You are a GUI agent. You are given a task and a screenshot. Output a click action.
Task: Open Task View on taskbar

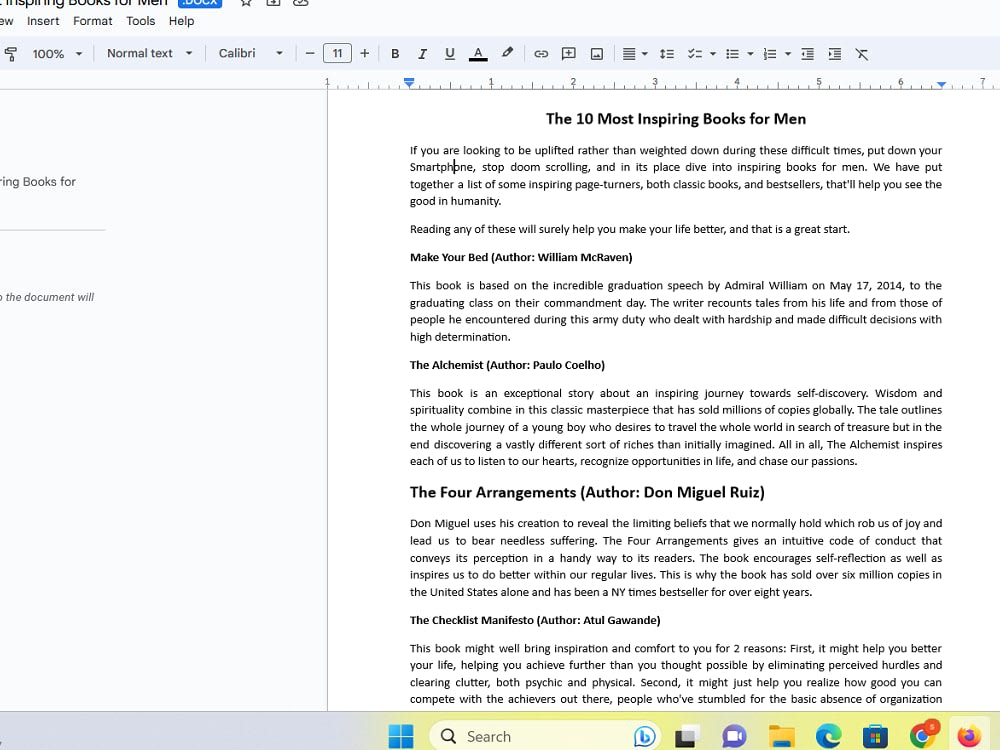[x=687, y=737]
